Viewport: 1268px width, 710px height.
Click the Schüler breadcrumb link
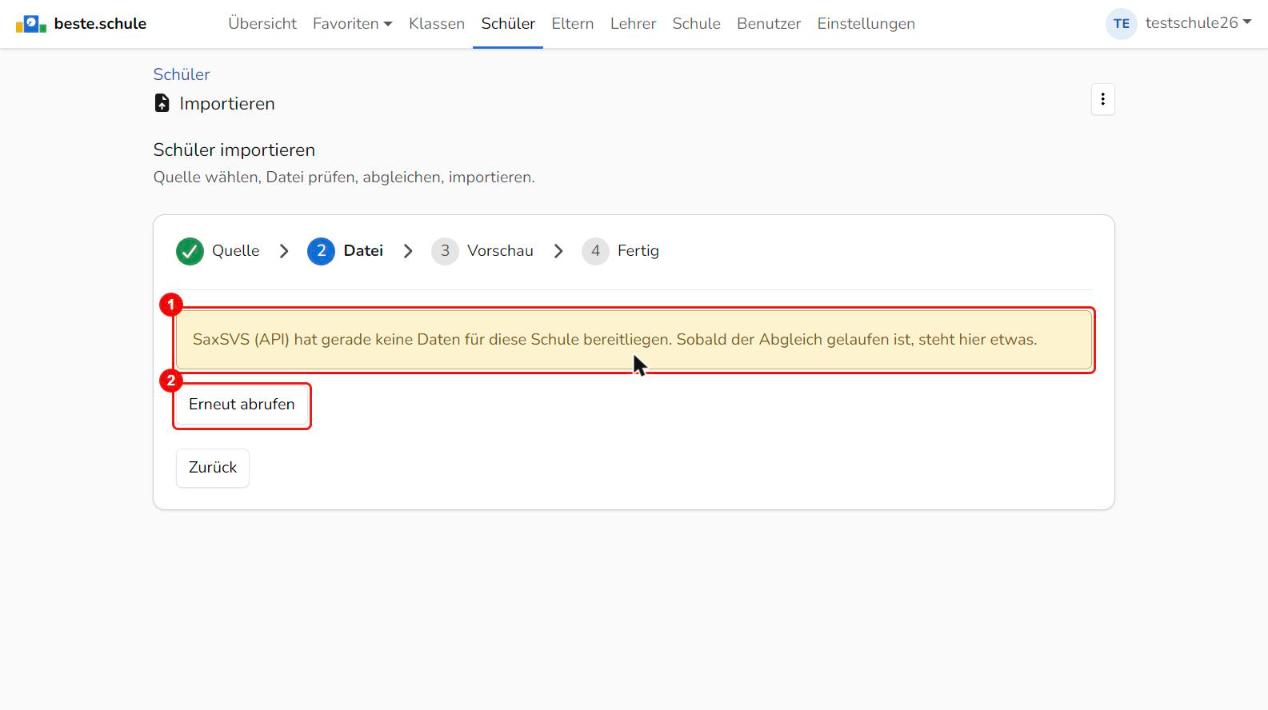pyautogui.click(x=181, y=74)
